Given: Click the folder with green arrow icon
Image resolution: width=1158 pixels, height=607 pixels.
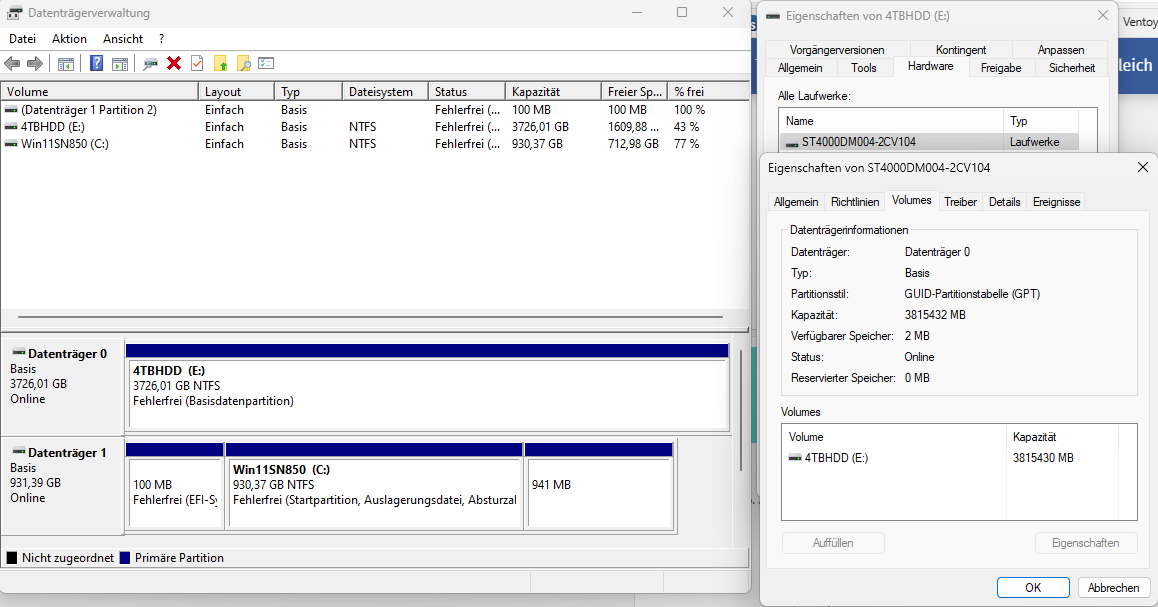Looking at the screenshot, I should point(220,64).
